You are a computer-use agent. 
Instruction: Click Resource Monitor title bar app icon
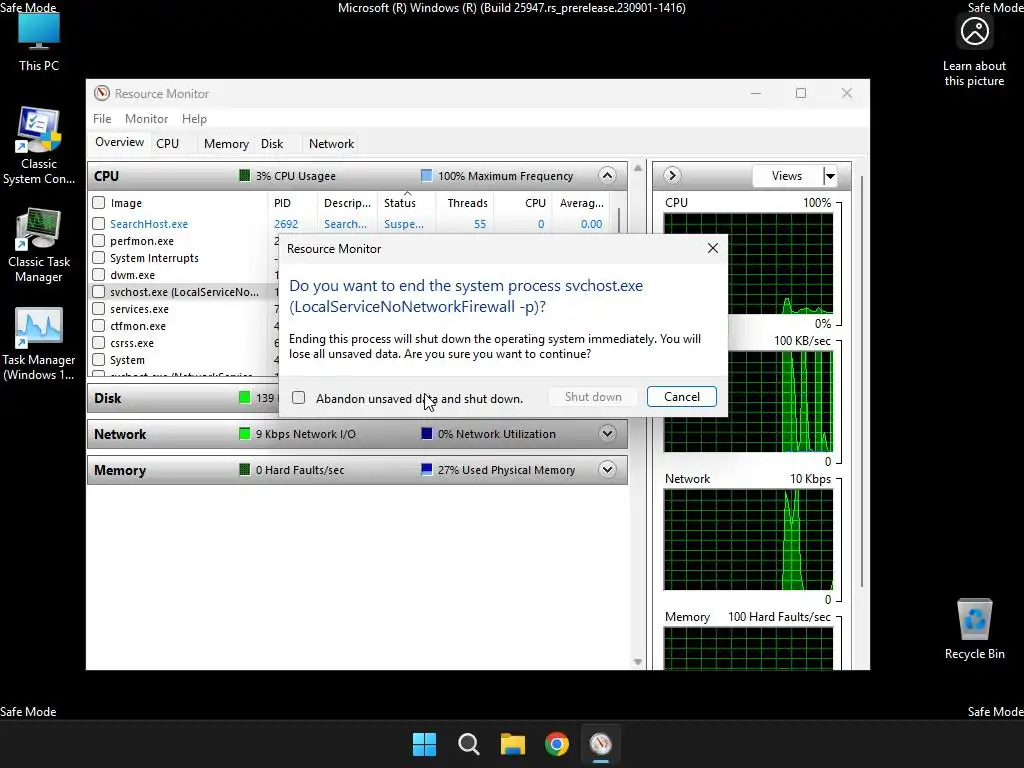pos(101,93)
